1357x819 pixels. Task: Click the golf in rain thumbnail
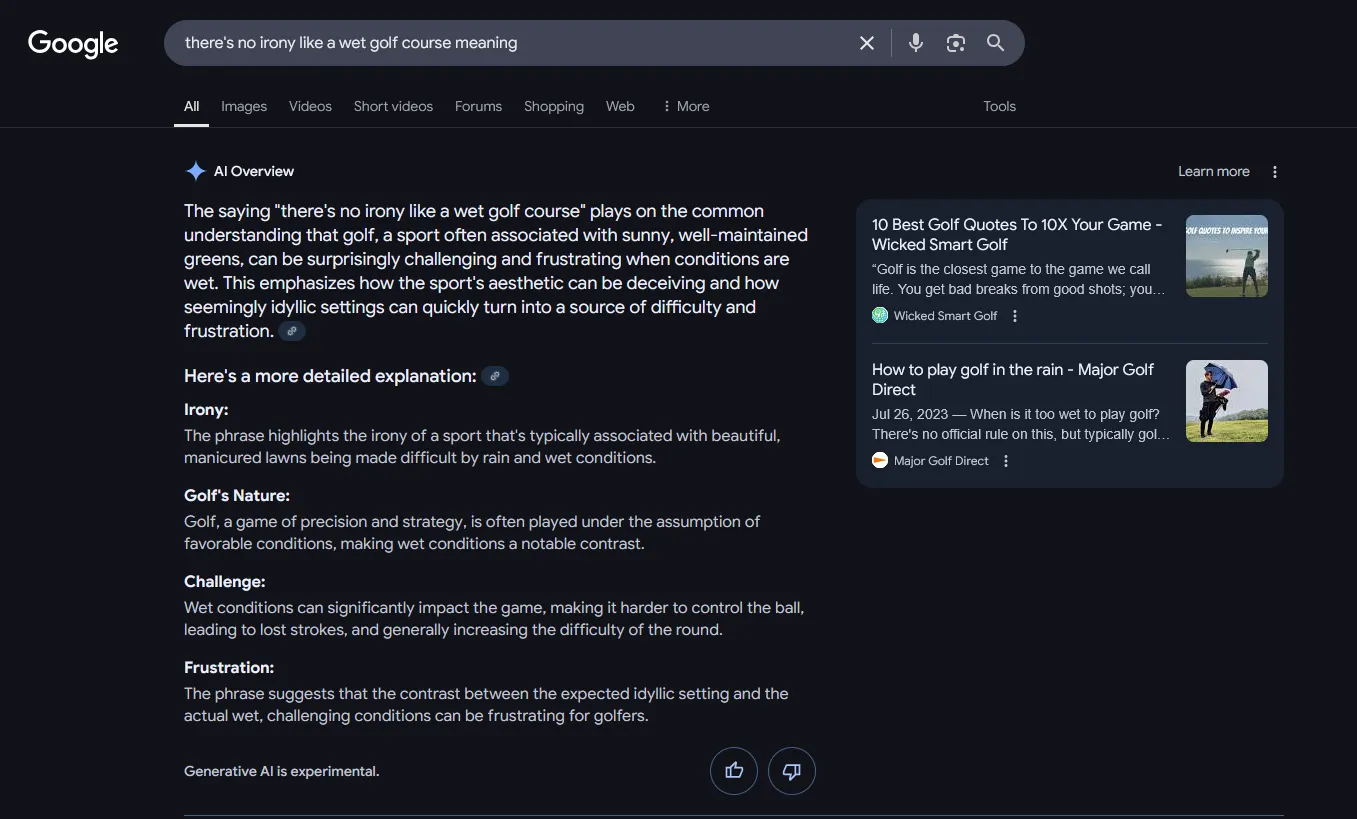[x=1226, y=401]
